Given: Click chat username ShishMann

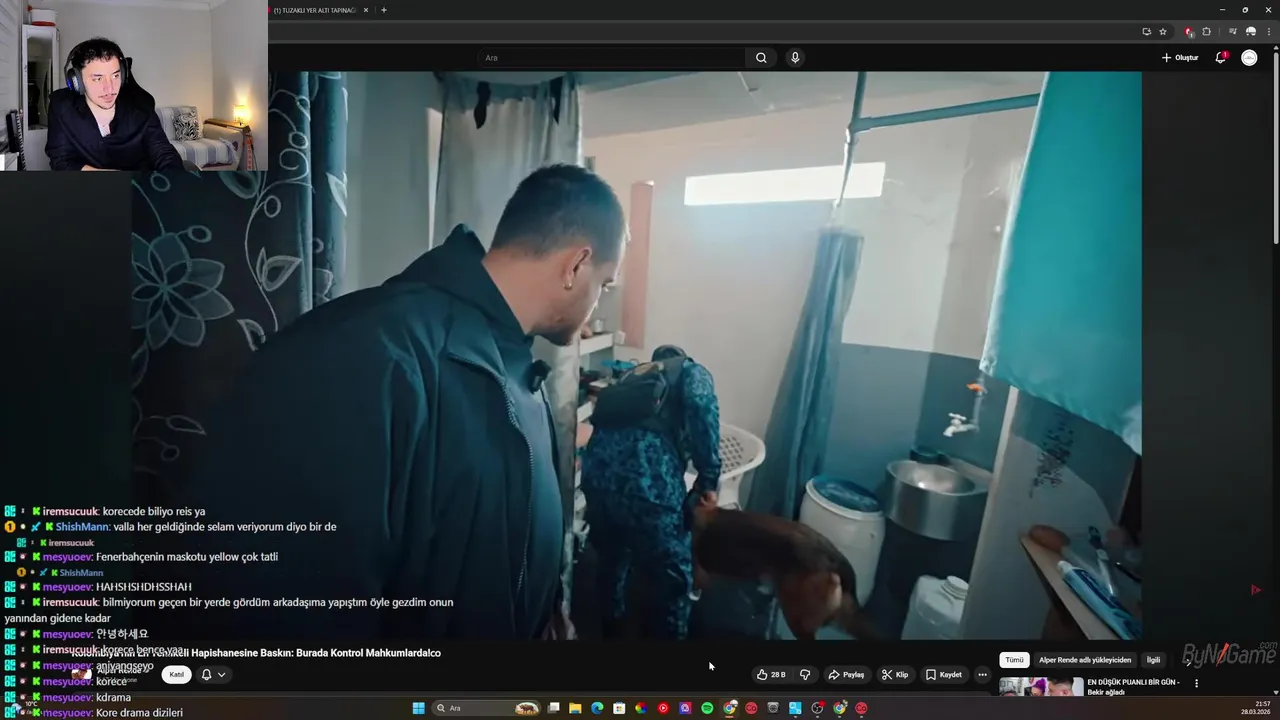Looking at the screenshot, I should click(82, 527).
